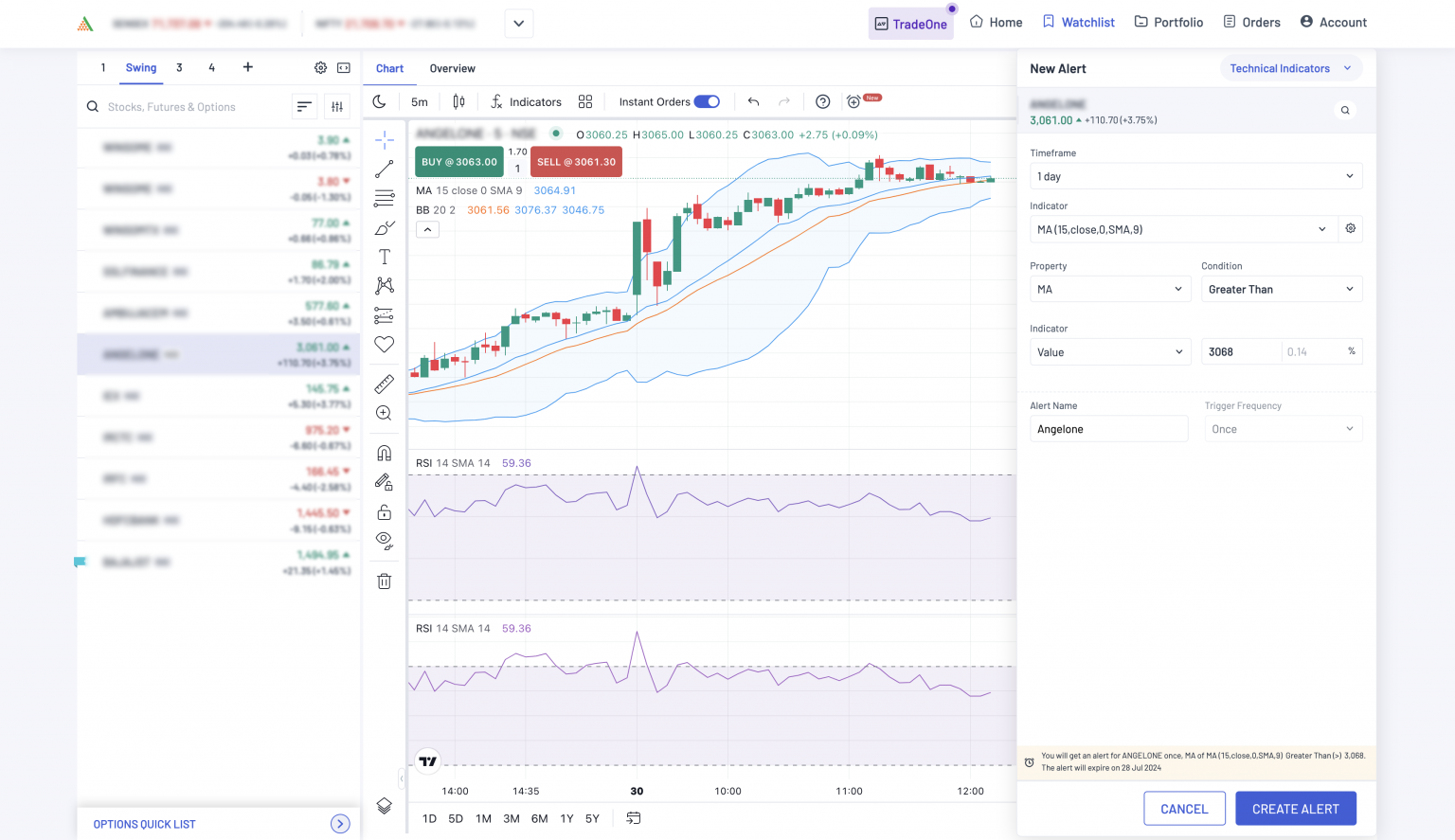The image size is (1455, 840).
Task: Pick the trend line drawing tool
Action: click(x=384, y=170)
